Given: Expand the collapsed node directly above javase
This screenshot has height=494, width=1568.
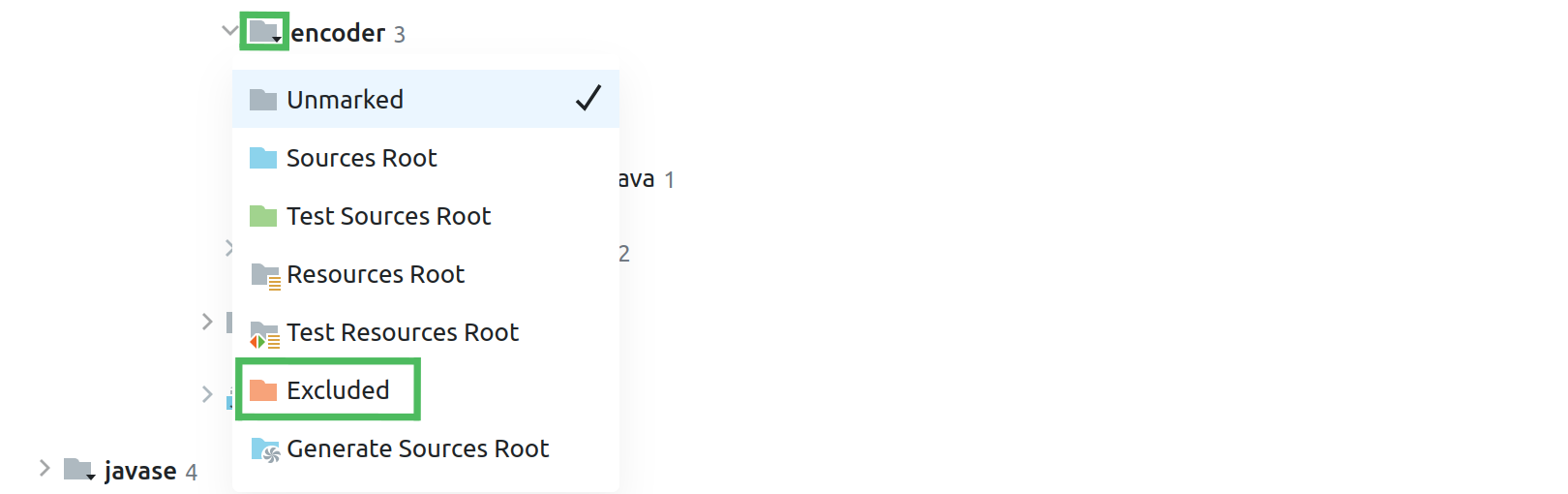Looking at the screenshot, I should click(x=207, y=394).
